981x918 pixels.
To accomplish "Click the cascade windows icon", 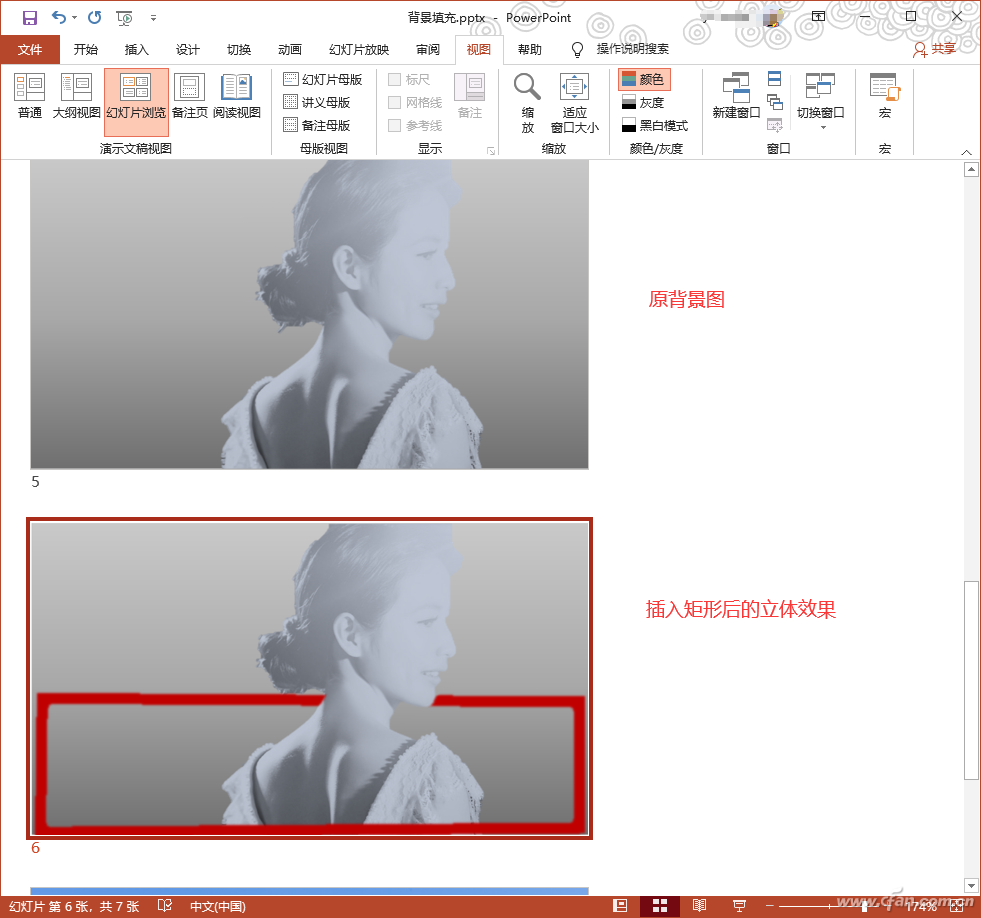I will 775,102.
